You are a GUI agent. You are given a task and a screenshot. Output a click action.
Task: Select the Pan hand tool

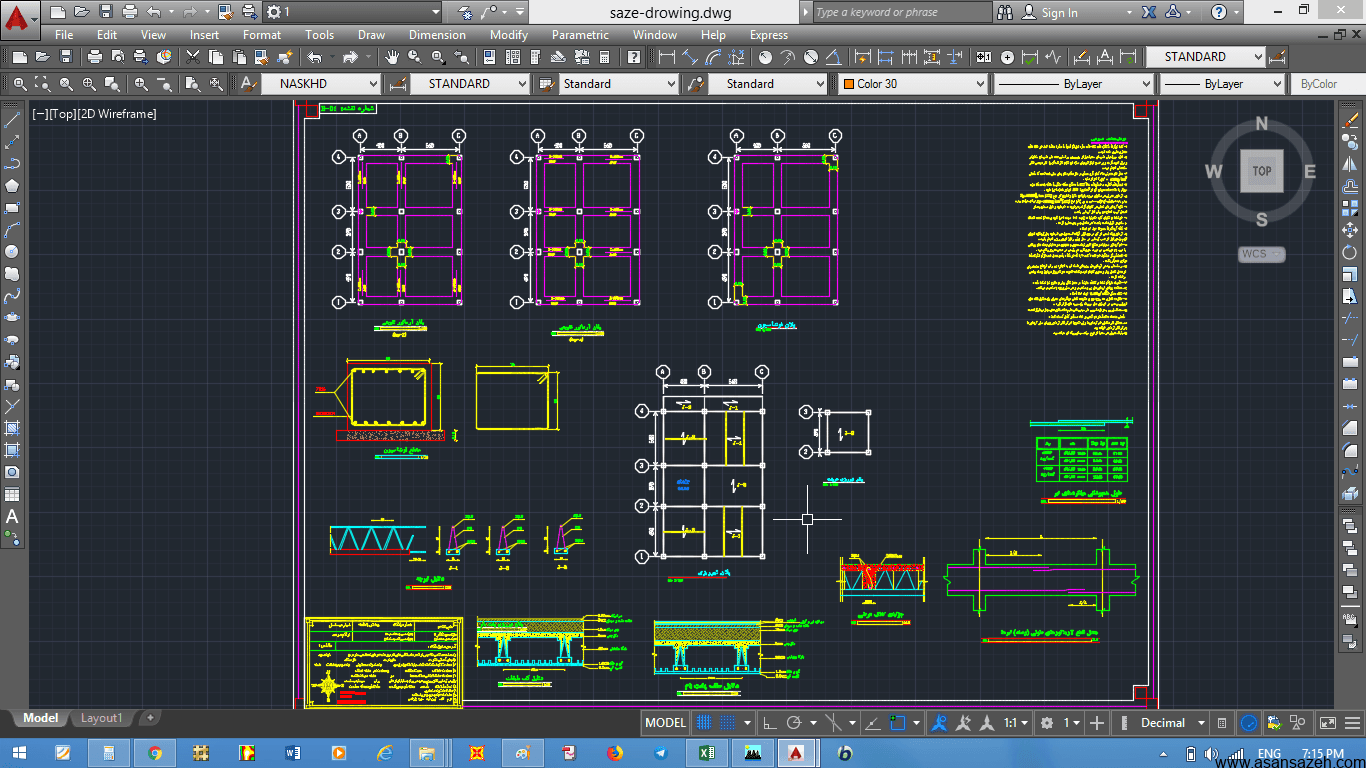coord(391,57)
